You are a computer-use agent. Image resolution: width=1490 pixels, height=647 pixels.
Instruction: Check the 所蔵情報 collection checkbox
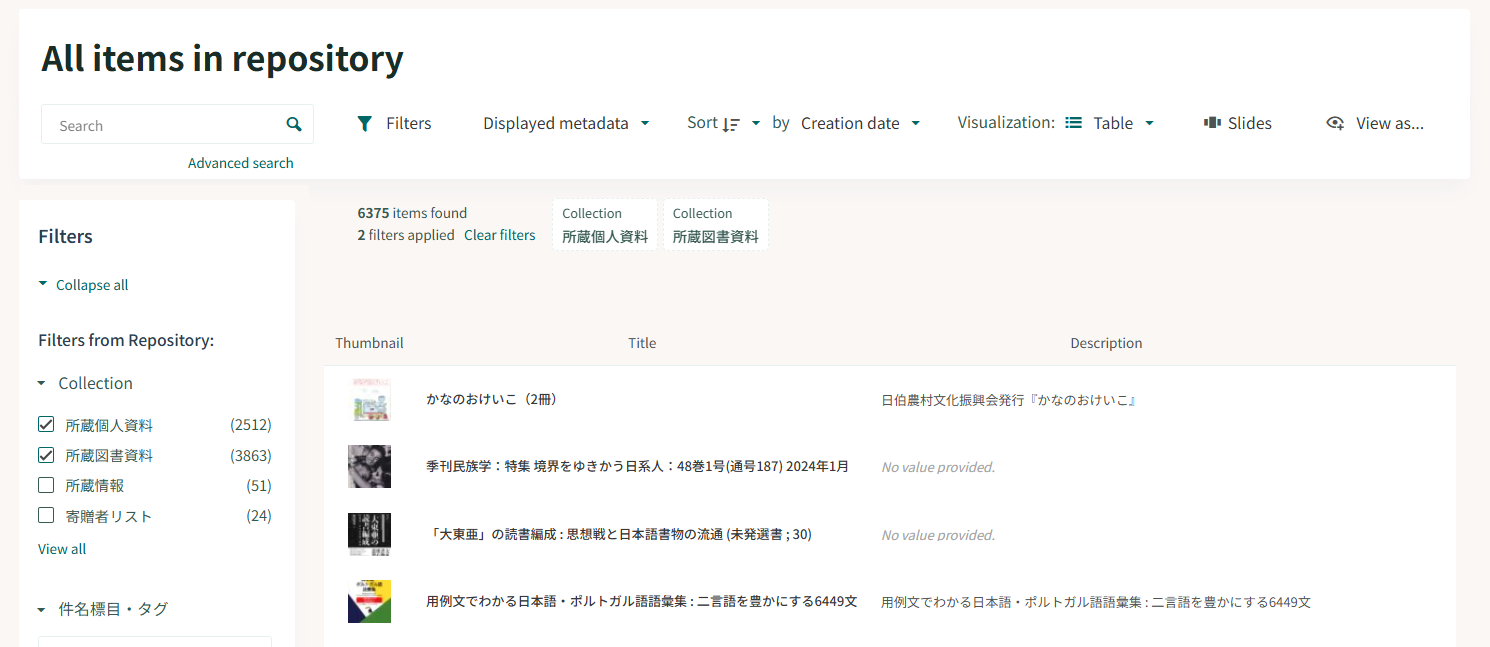[x=46, y=485]
